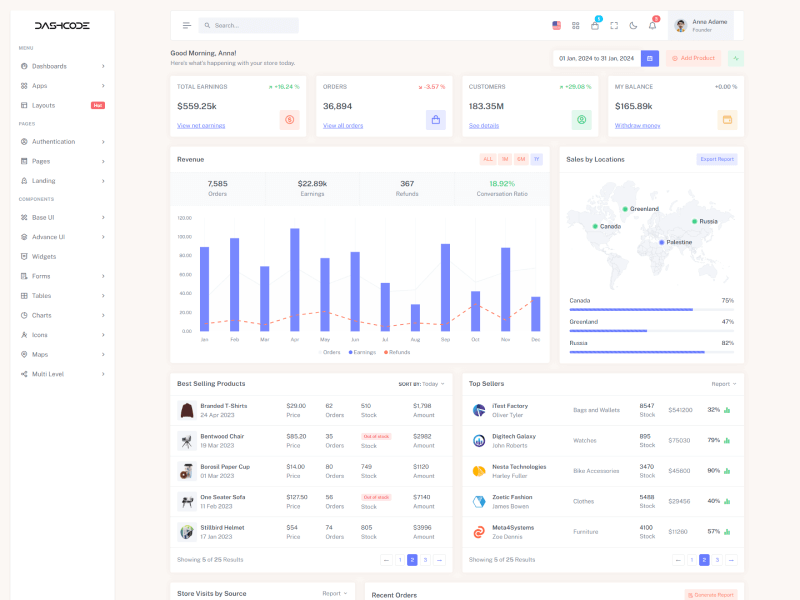Open the language selector US flag

(557, 25)
